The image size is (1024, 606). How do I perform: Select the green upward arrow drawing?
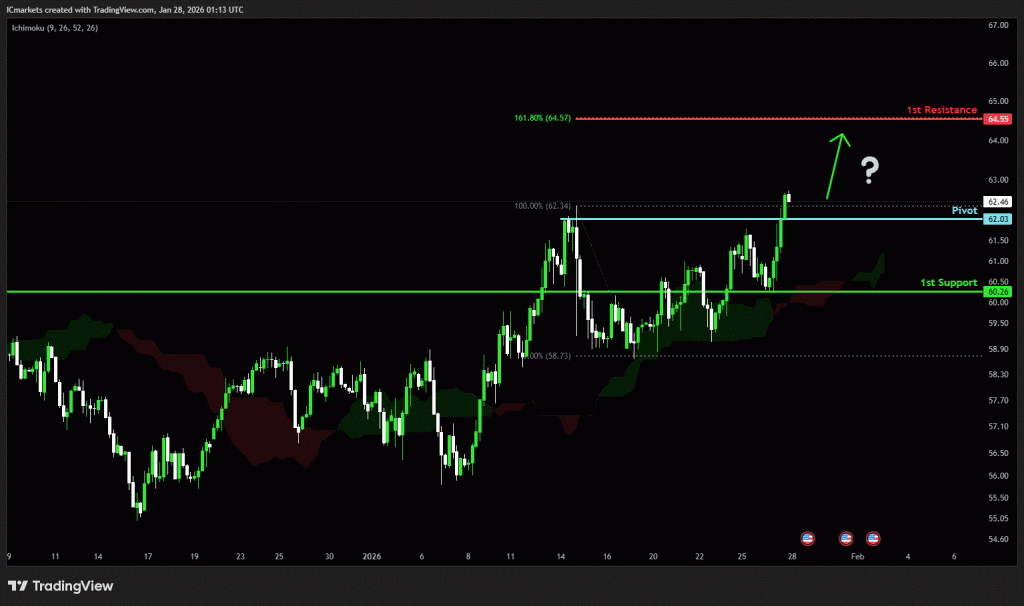pyautogui.click(x=835, y=165)
